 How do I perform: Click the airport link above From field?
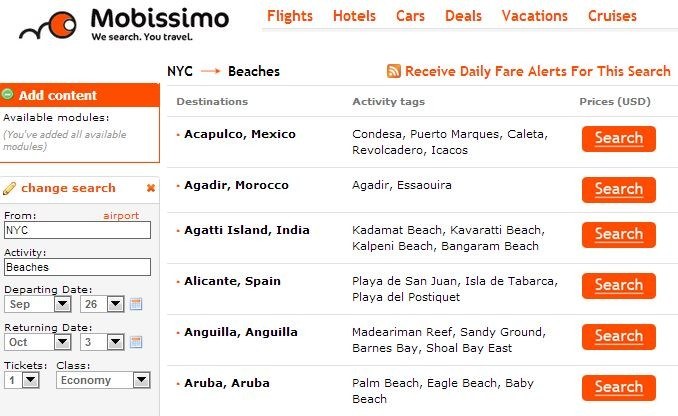click(121, 215)
